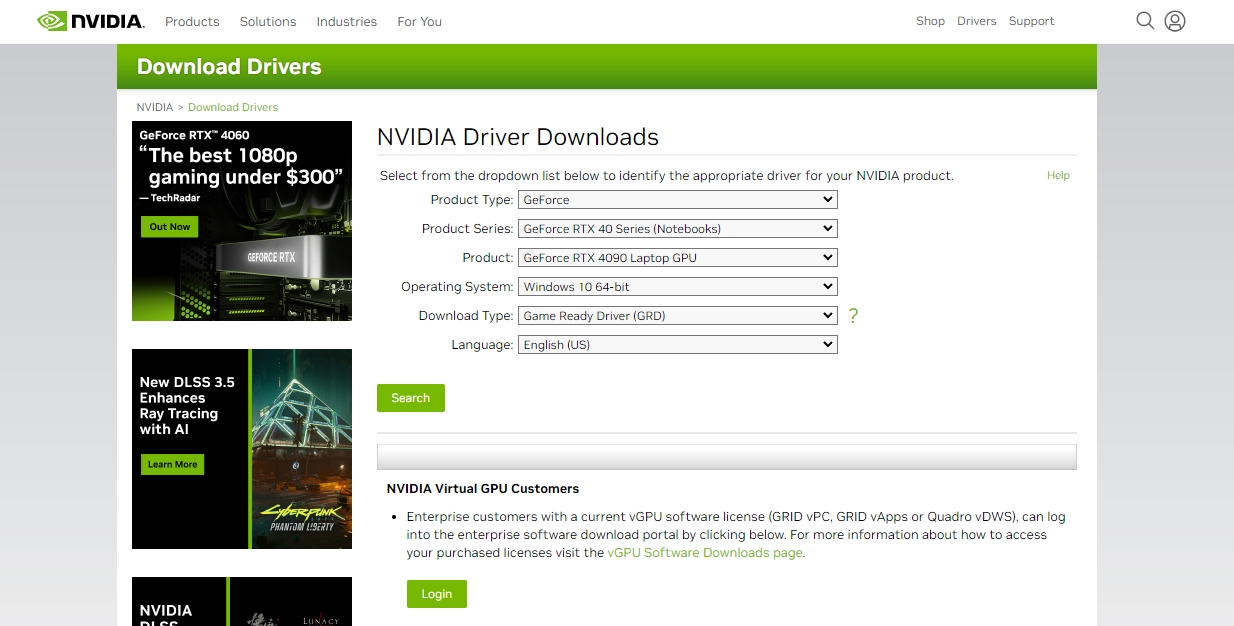Open the Product dropdown showing RTX 4090 Laptop GPU
This screenshot has height=626, width=1234.
677,258
